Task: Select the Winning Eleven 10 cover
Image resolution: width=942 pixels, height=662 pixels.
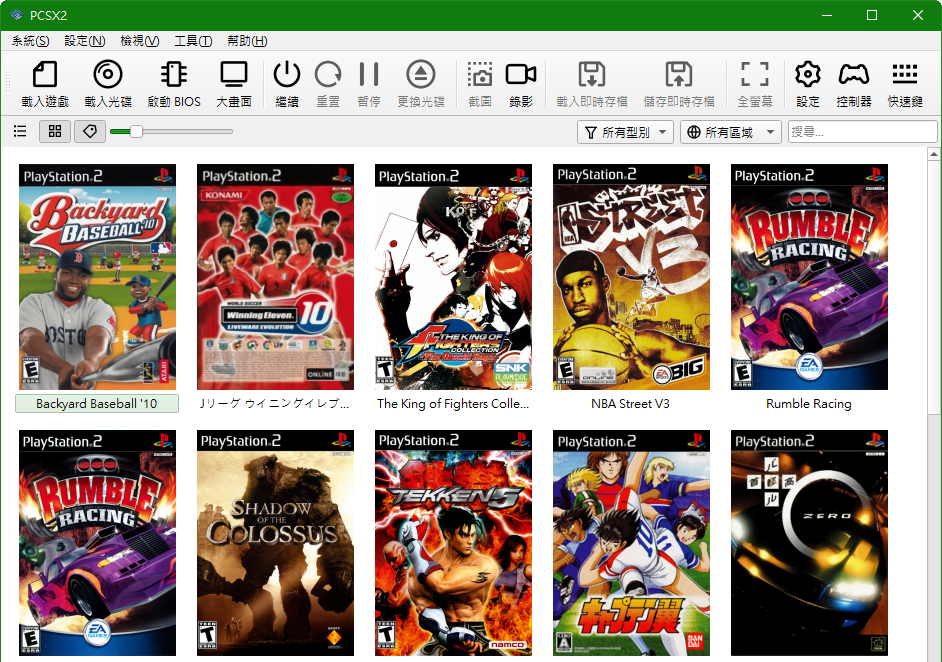Action: pos(275,277)
